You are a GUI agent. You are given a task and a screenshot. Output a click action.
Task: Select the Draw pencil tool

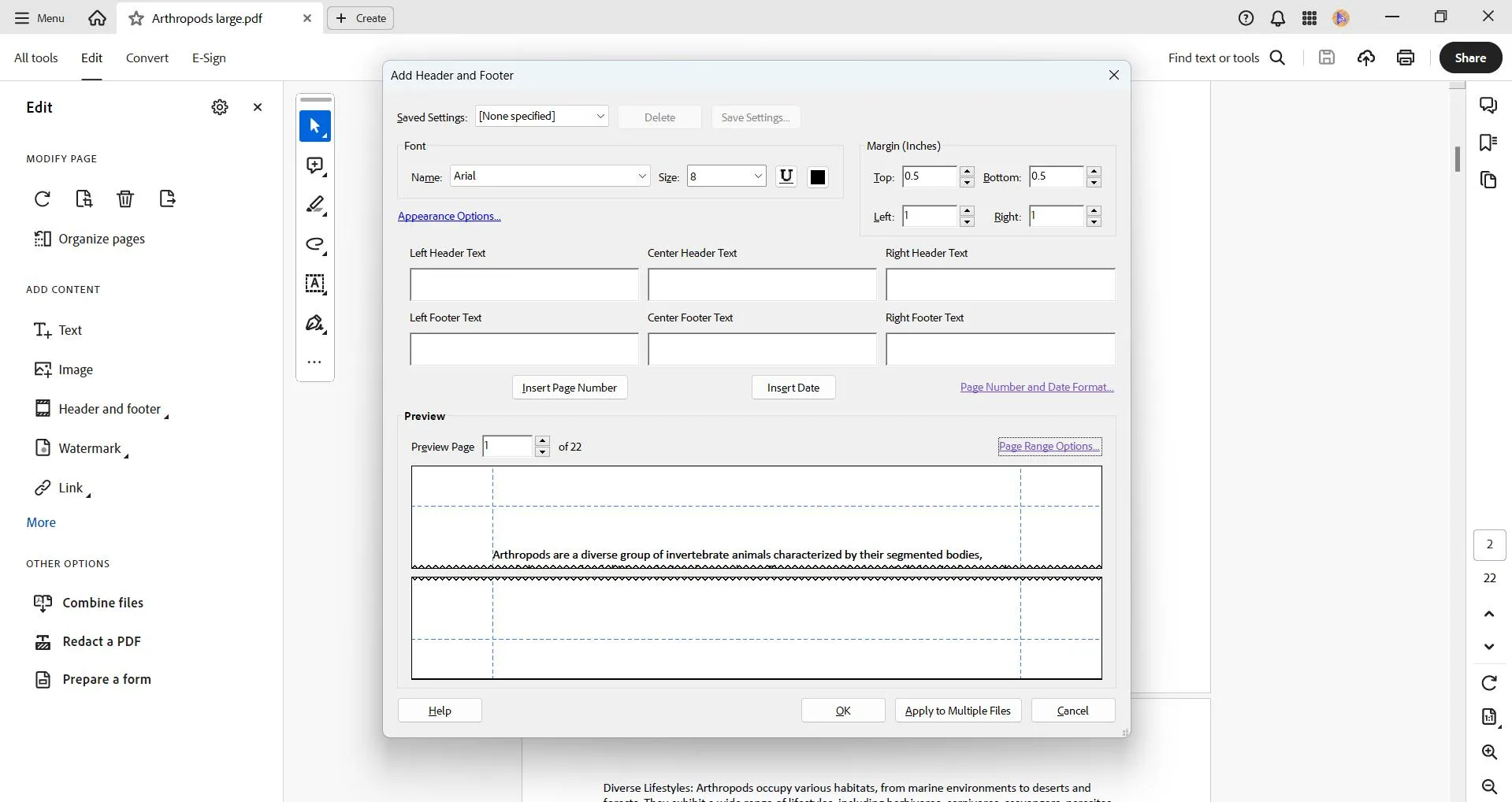pos(314,205)
